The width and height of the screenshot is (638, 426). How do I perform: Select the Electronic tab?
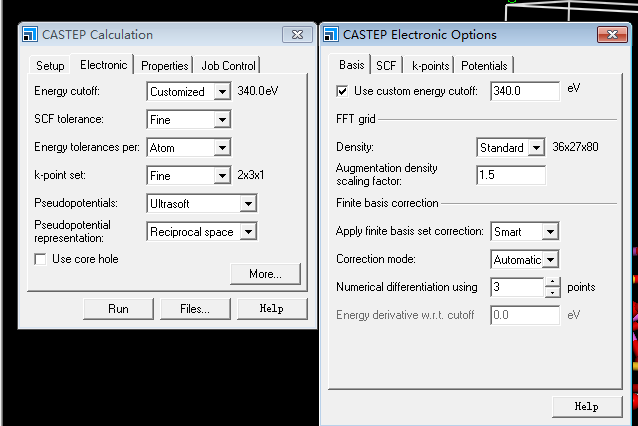103,64
